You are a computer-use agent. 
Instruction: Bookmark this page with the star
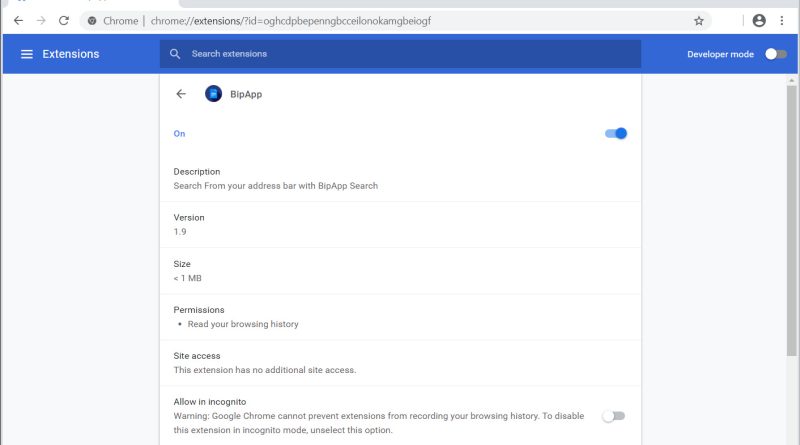(699, 20)
